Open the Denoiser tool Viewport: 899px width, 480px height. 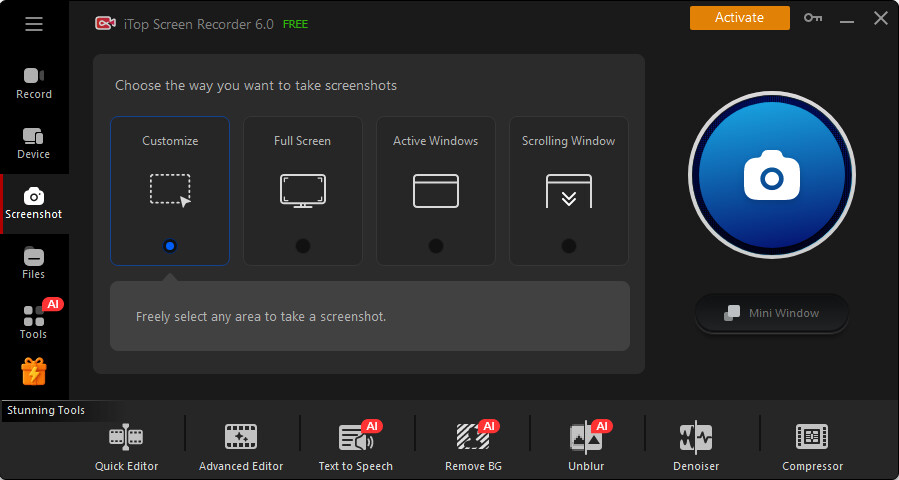(x=695, y=446)
